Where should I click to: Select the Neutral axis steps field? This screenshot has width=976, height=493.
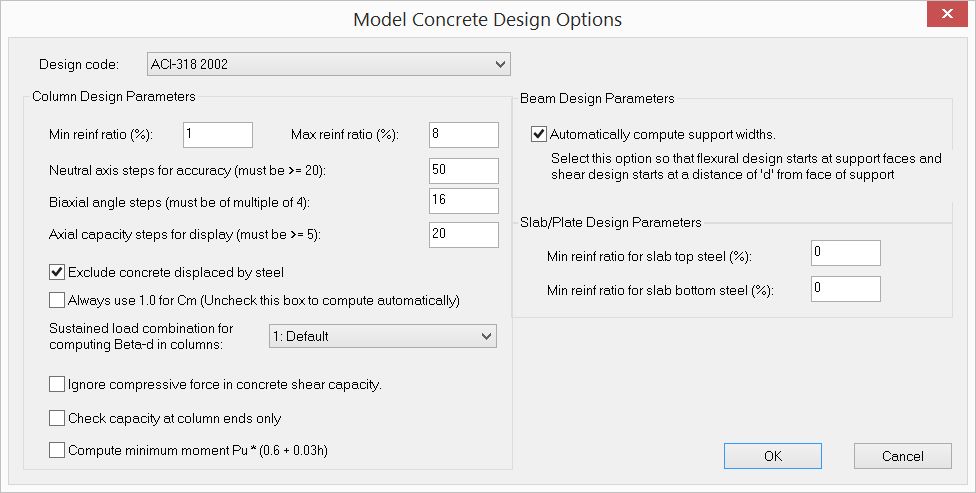point(463,170)
